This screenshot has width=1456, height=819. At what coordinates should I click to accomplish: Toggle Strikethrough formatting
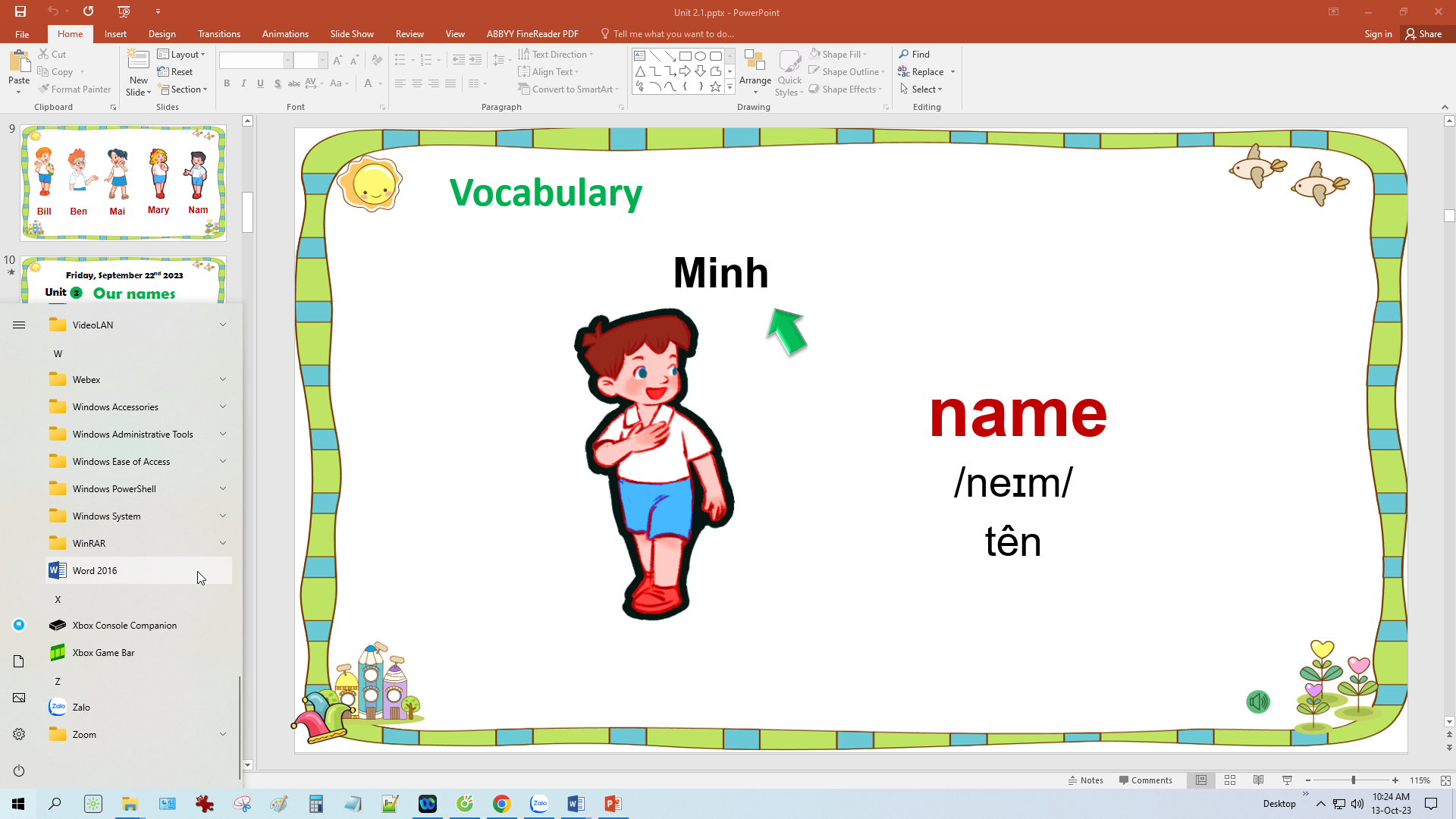coord(294,83)
